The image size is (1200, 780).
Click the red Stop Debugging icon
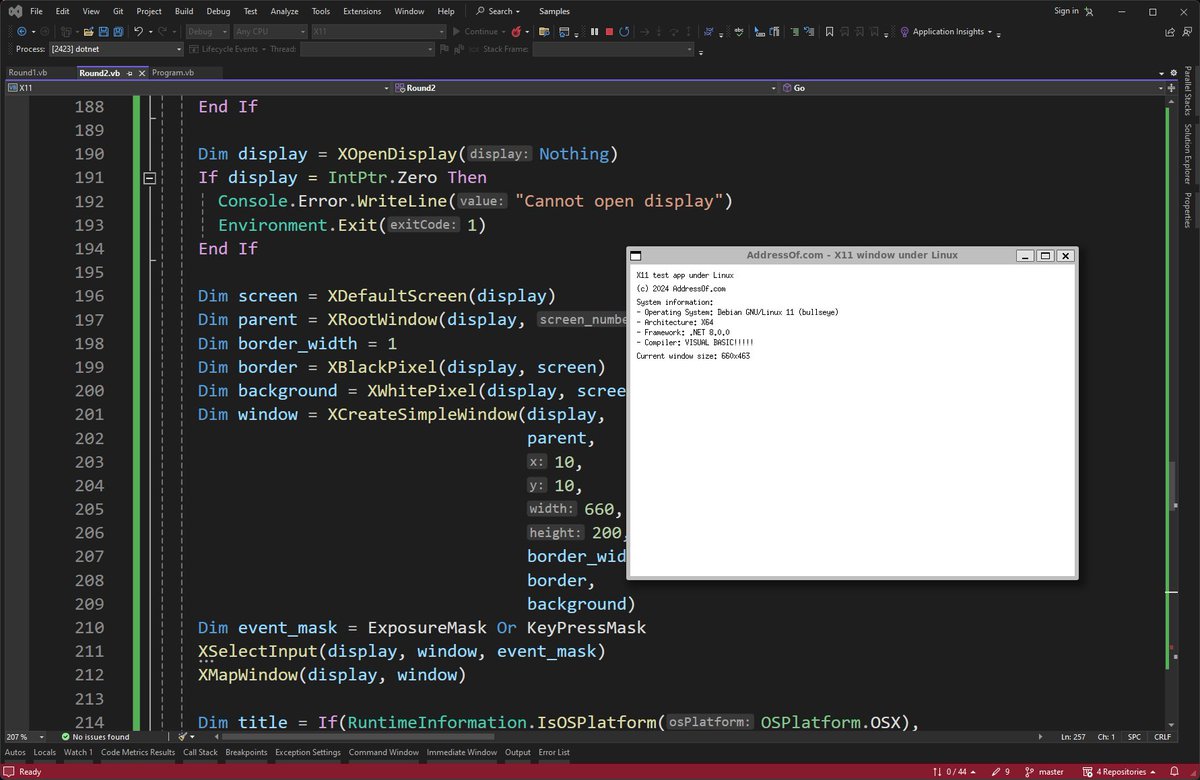point(609,31)
